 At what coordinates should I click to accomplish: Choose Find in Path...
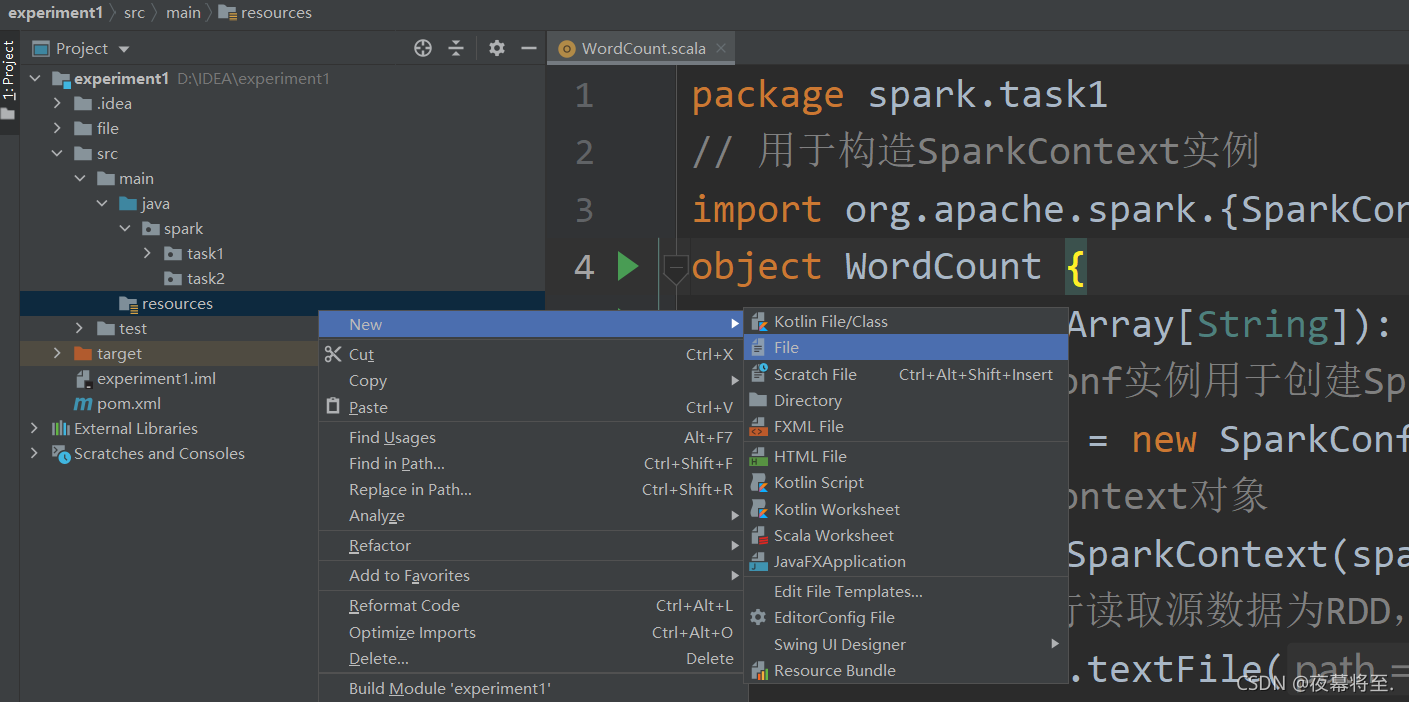(531, 463)
